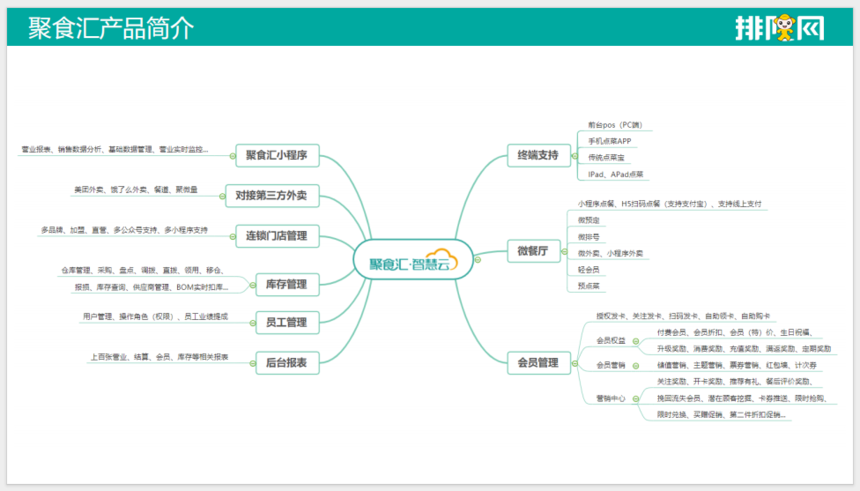Click the 仓库管理、采购、盘点 leaf line

click(x=142, y=270)
